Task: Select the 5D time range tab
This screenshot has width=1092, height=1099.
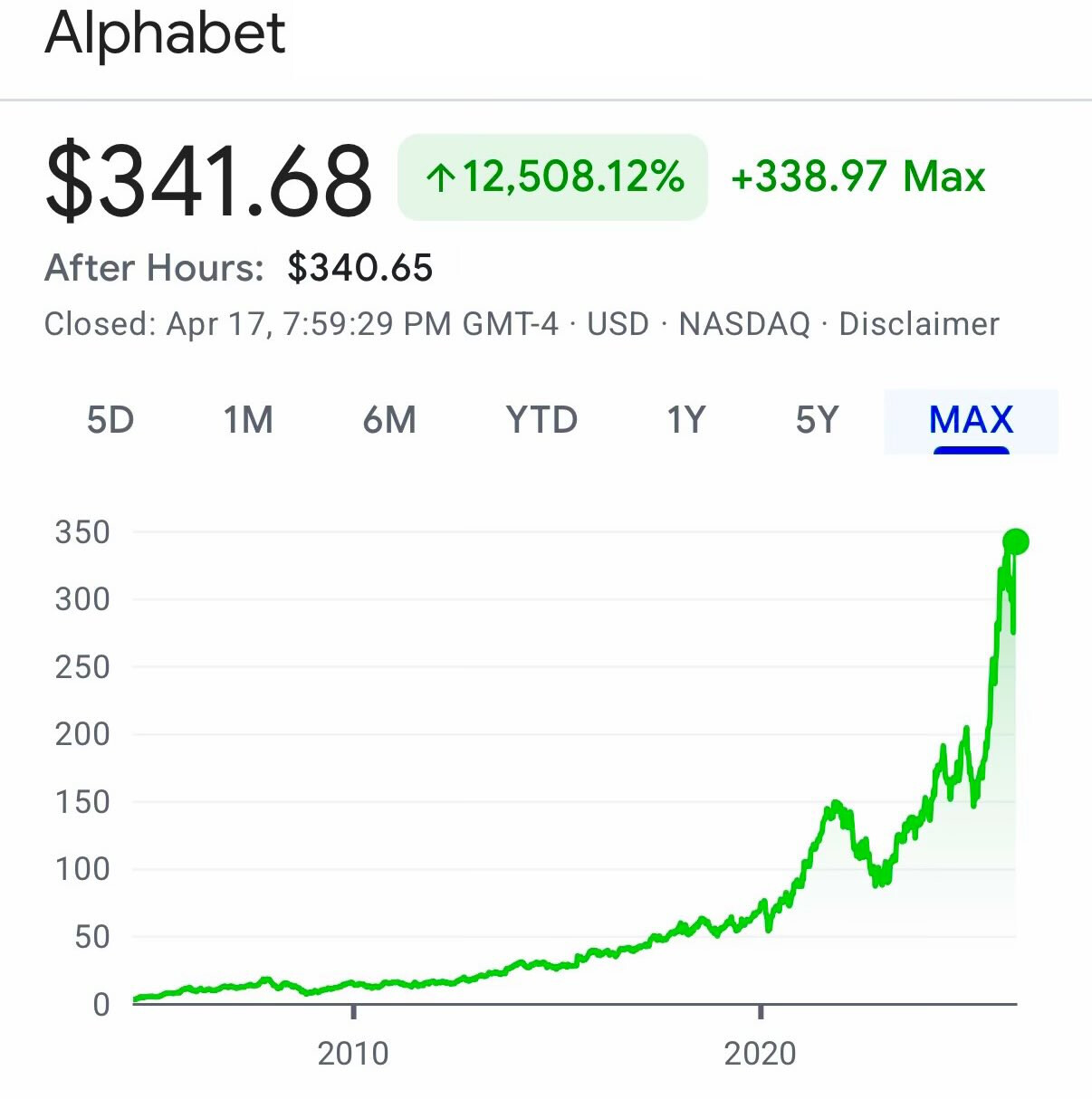Action: tap(110, 420)
